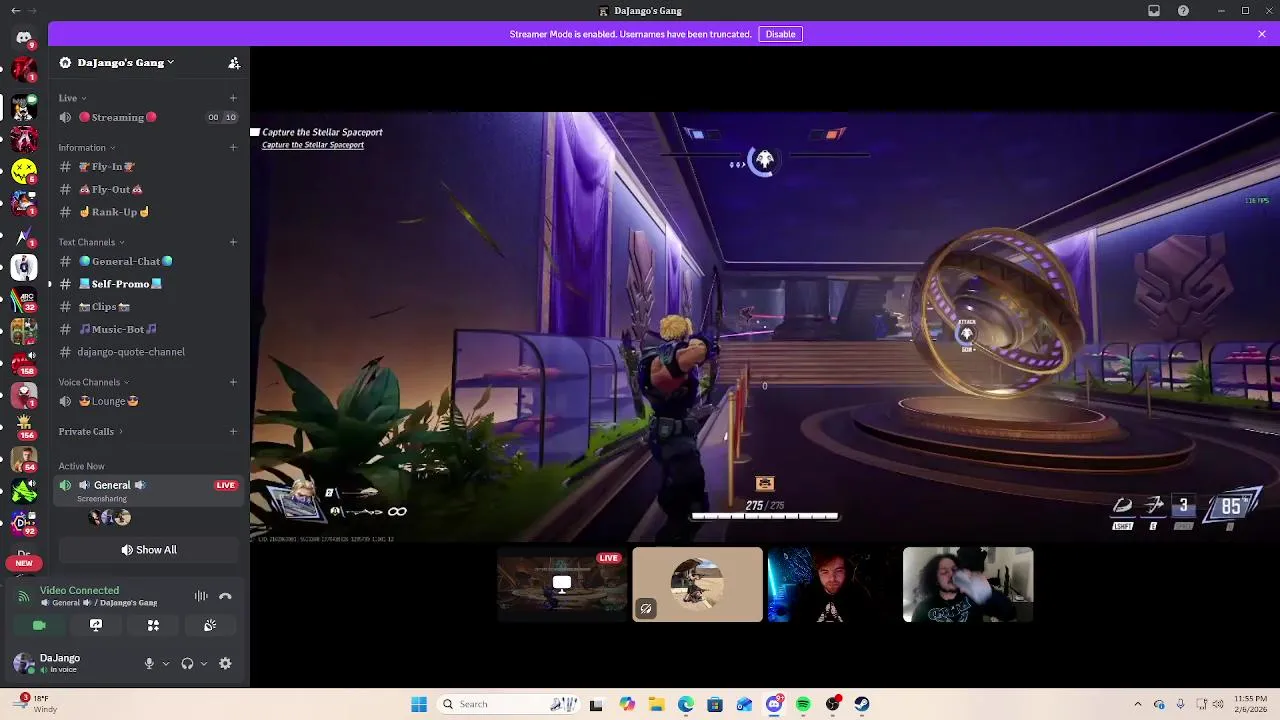Open microphone input options arrow

(x=166, y=663)
